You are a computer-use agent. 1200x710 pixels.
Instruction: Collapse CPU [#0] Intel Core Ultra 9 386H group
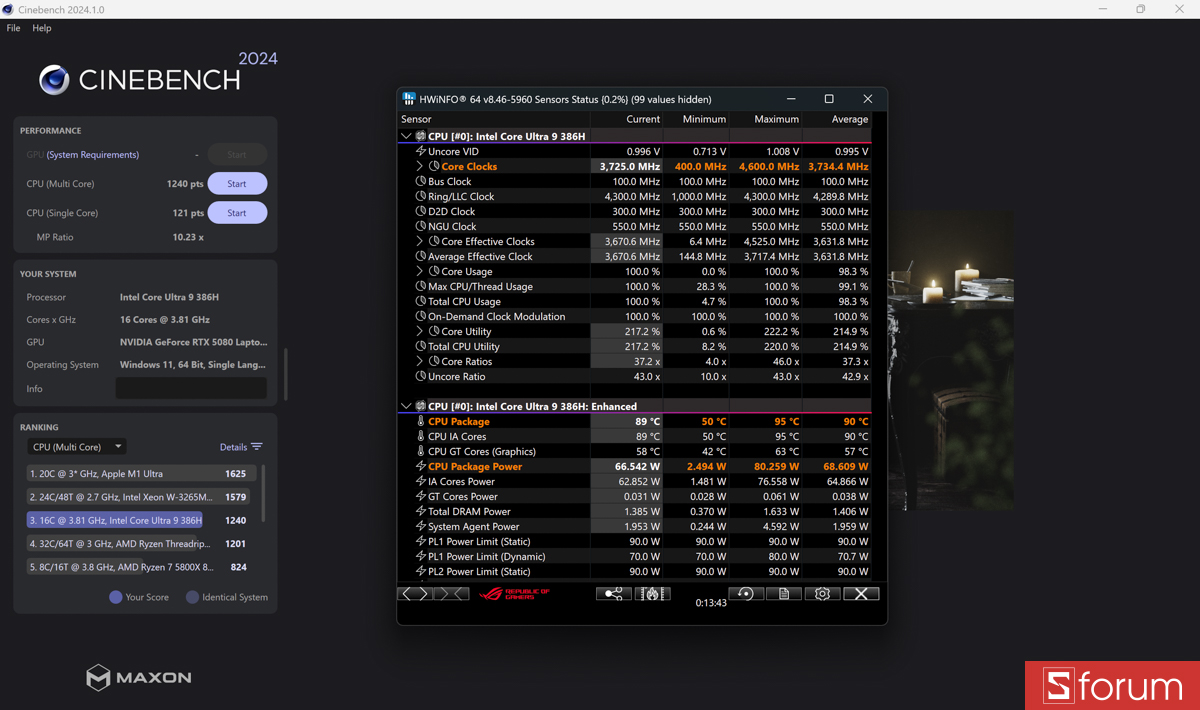(x=406, y=136)
